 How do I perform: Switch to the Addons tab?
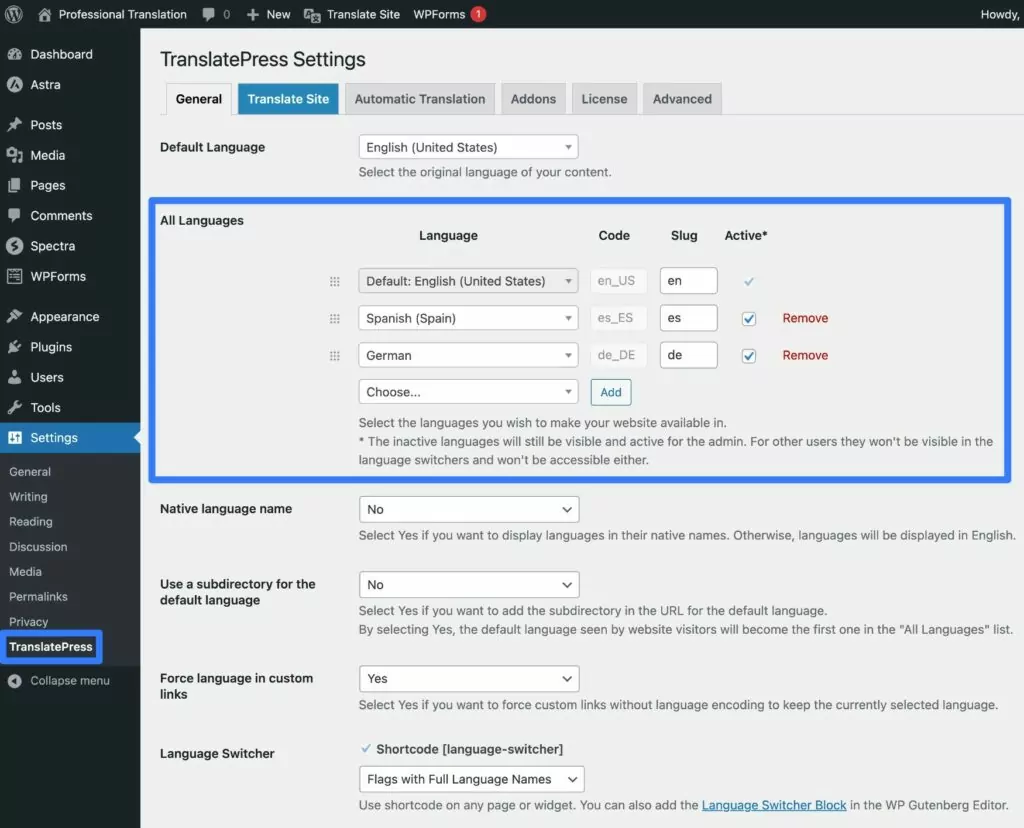coord(534,99)
